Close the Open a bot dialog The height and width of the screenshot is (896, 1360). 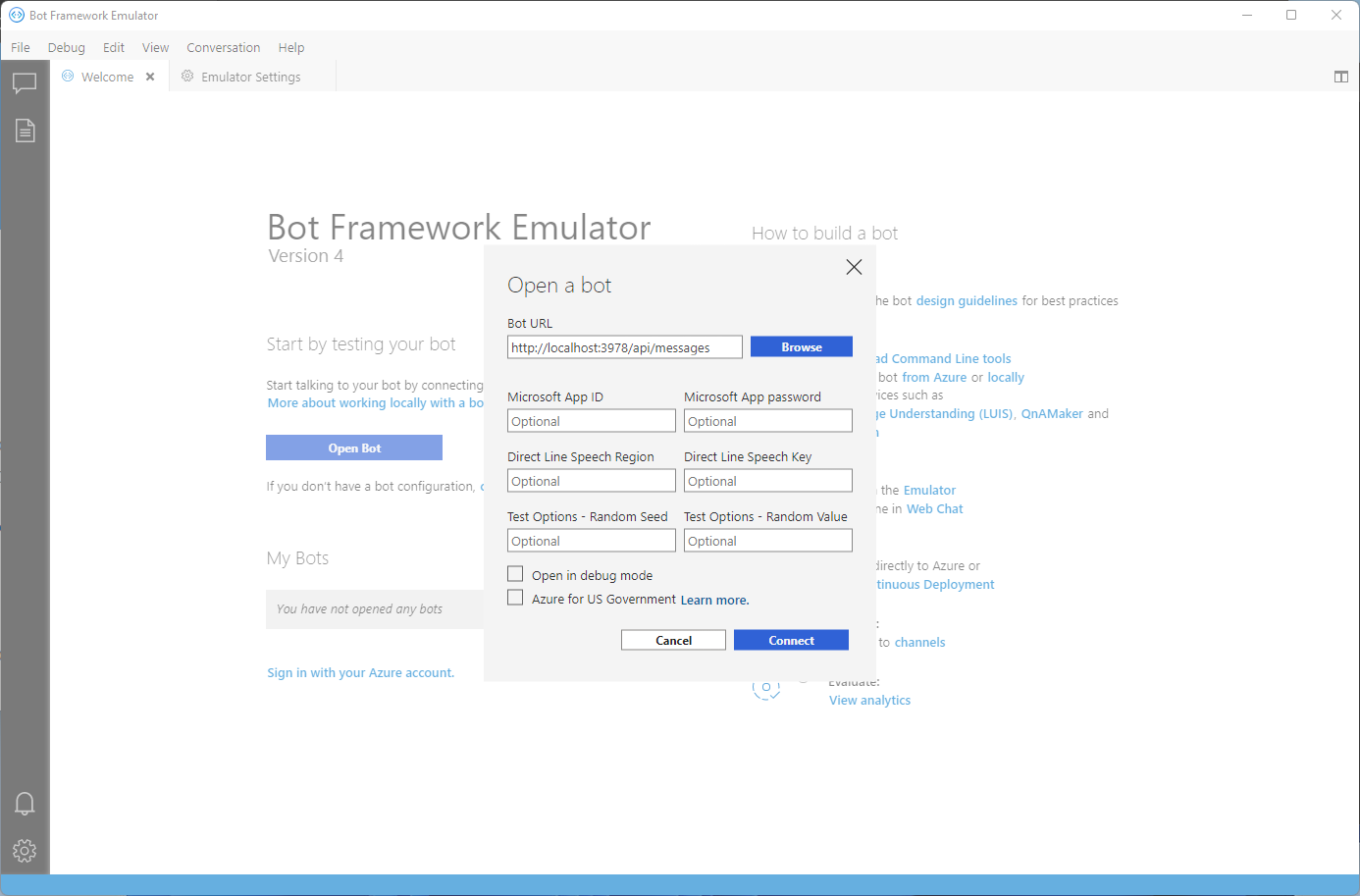click(854, 267)
